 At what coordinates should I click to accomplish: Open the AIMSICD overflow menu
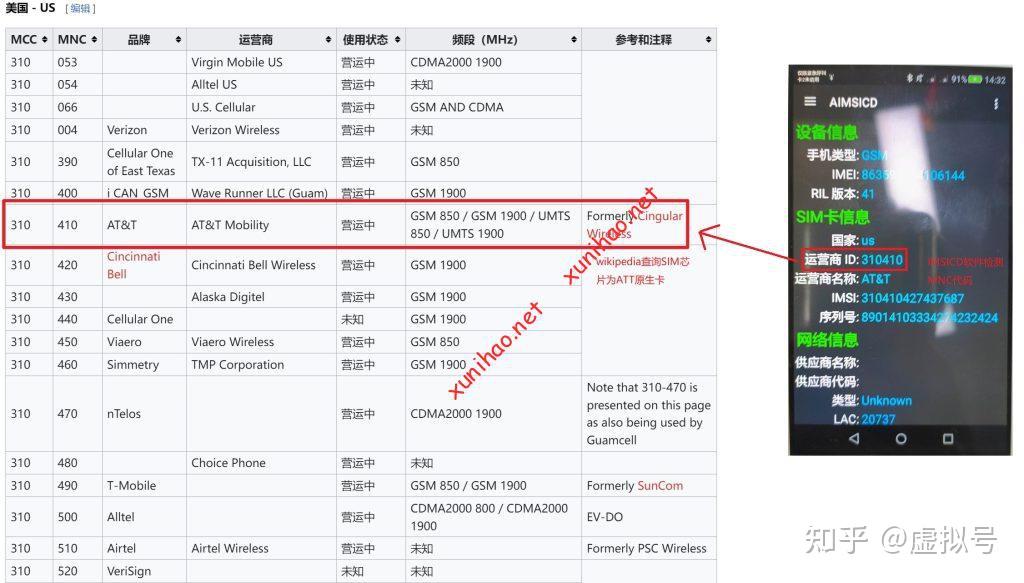pyautogui.click(x=997, y=102)
